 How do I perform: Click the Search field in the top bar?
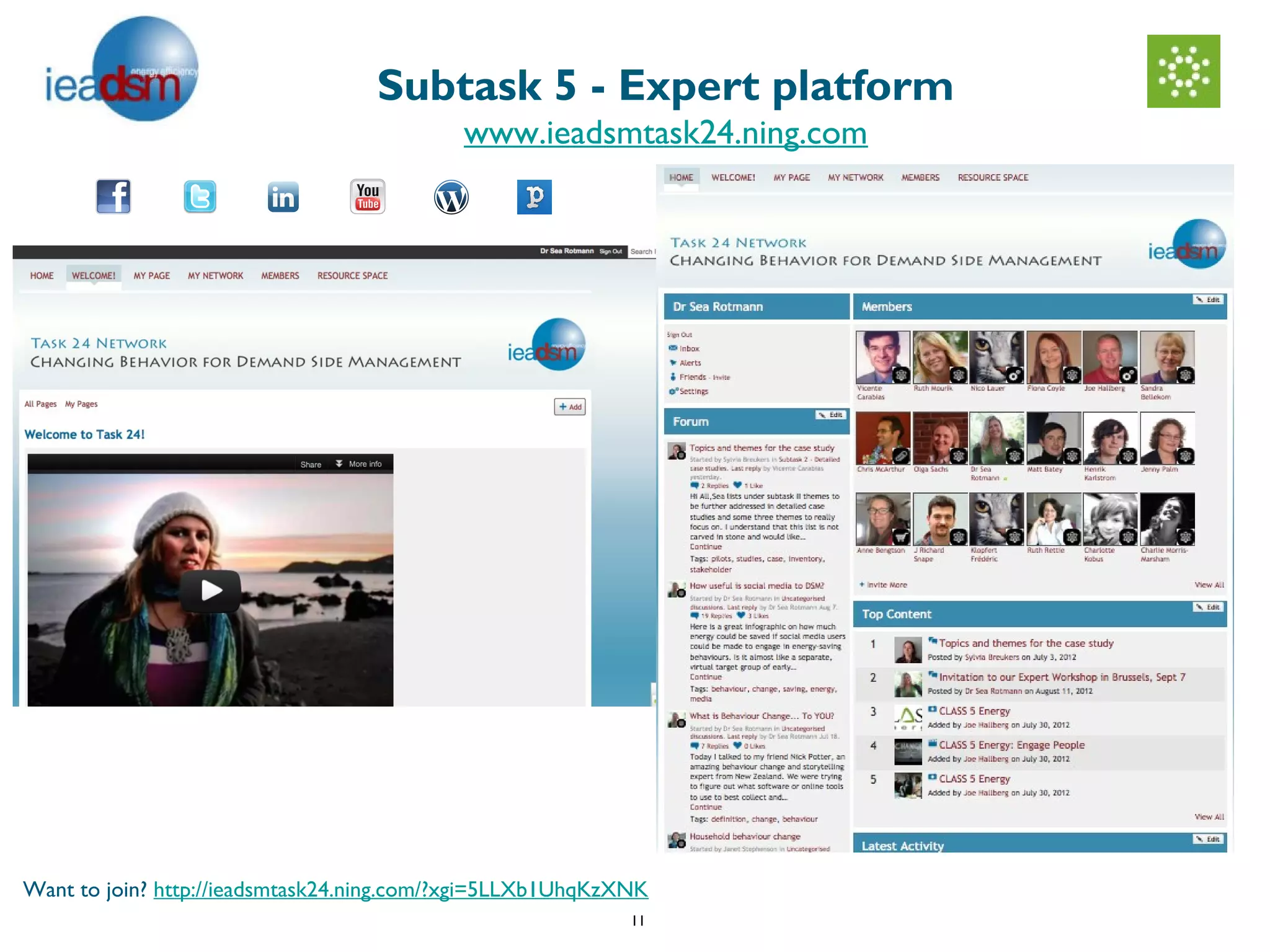(642, 252)
